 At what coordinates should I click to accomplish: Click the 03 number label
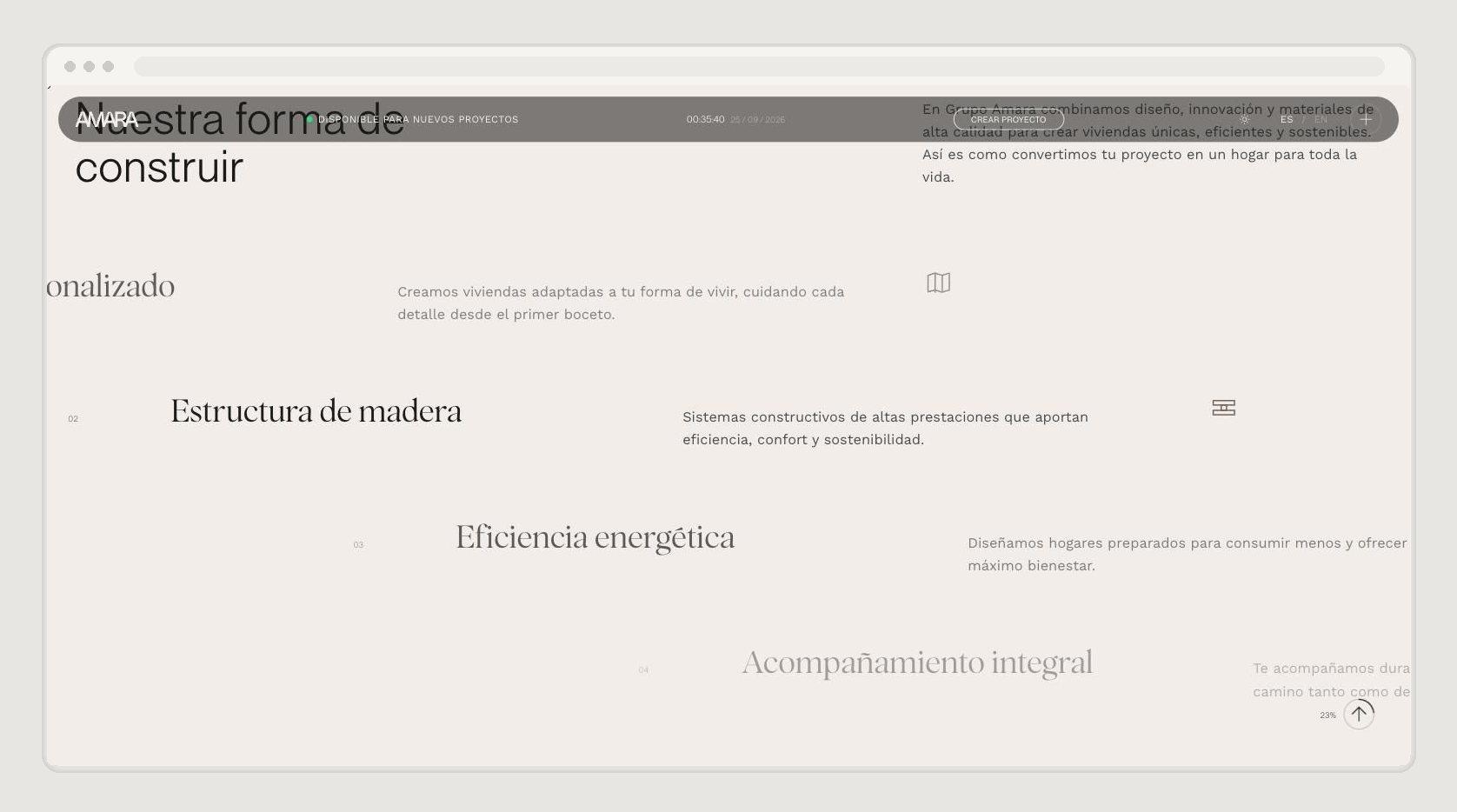click(358, 545)
